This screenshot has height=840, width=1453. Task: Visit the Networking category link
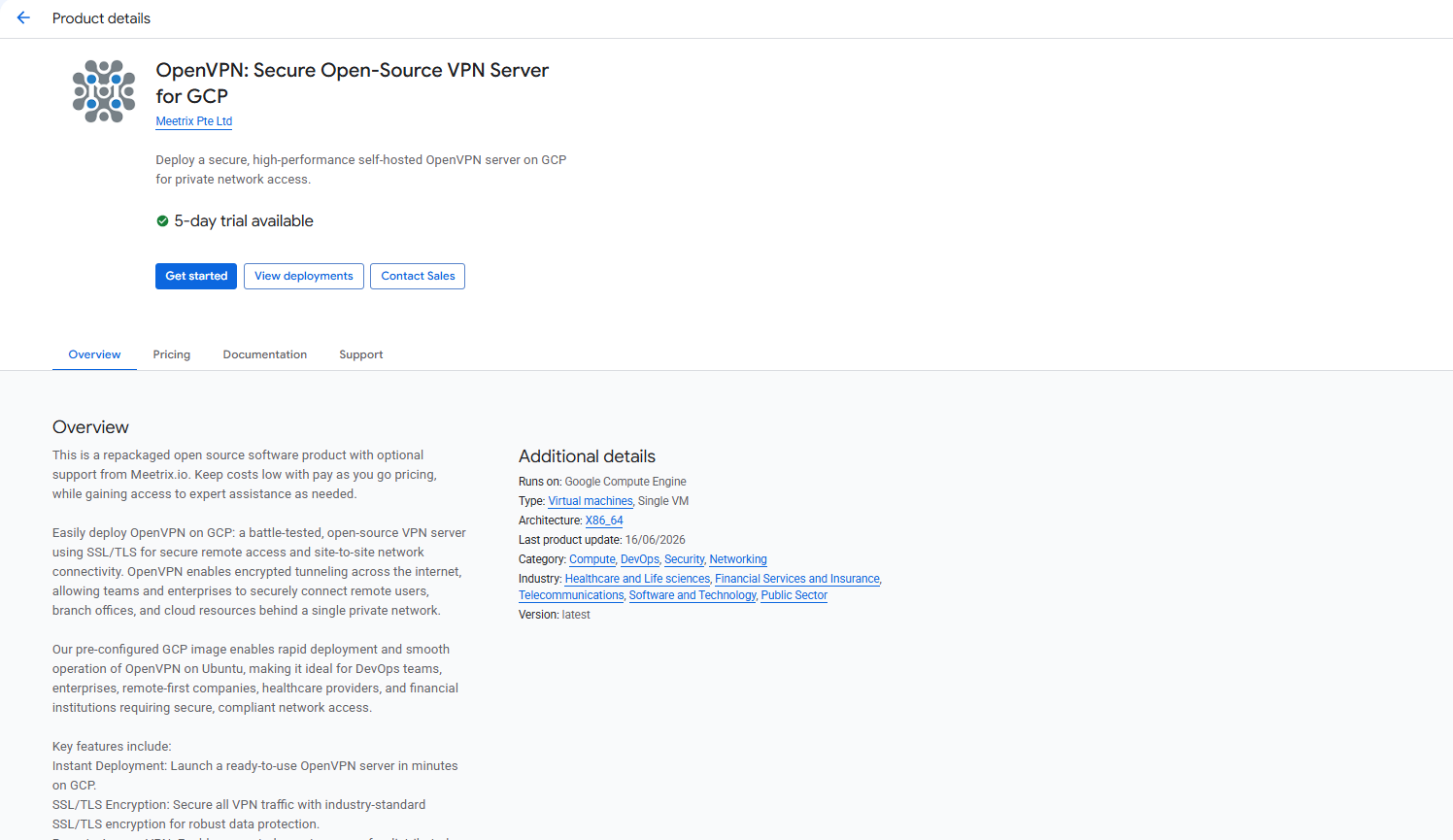pos(738,559)
